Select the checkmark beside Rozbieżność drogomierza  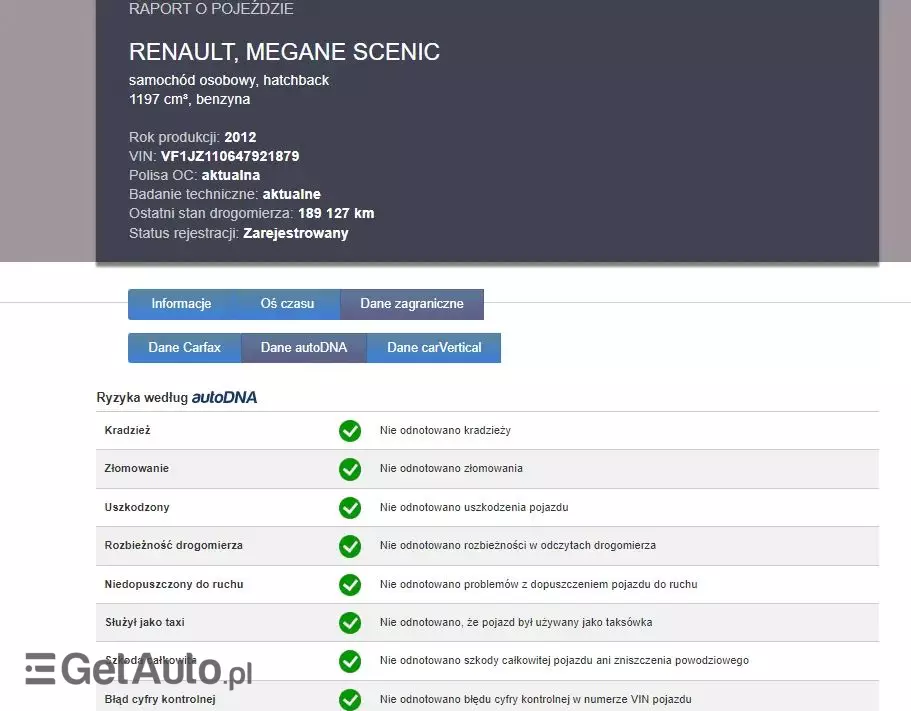pos(350,546)
